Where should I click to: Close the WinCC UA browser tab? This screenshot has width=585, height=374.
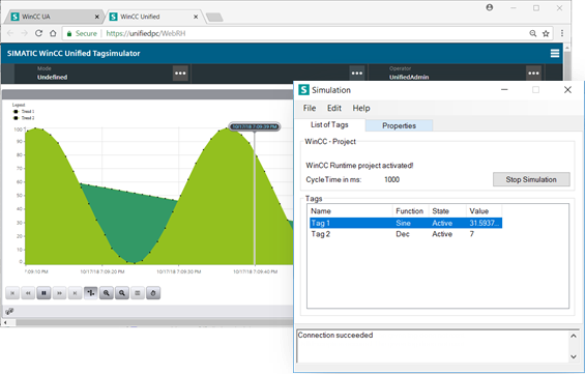click(97, 17)
